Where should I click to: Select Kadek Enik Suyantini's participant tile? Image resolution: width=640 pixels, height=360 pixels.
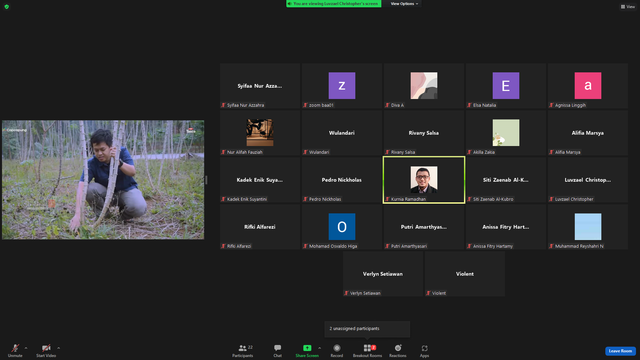tap(260, 180)
